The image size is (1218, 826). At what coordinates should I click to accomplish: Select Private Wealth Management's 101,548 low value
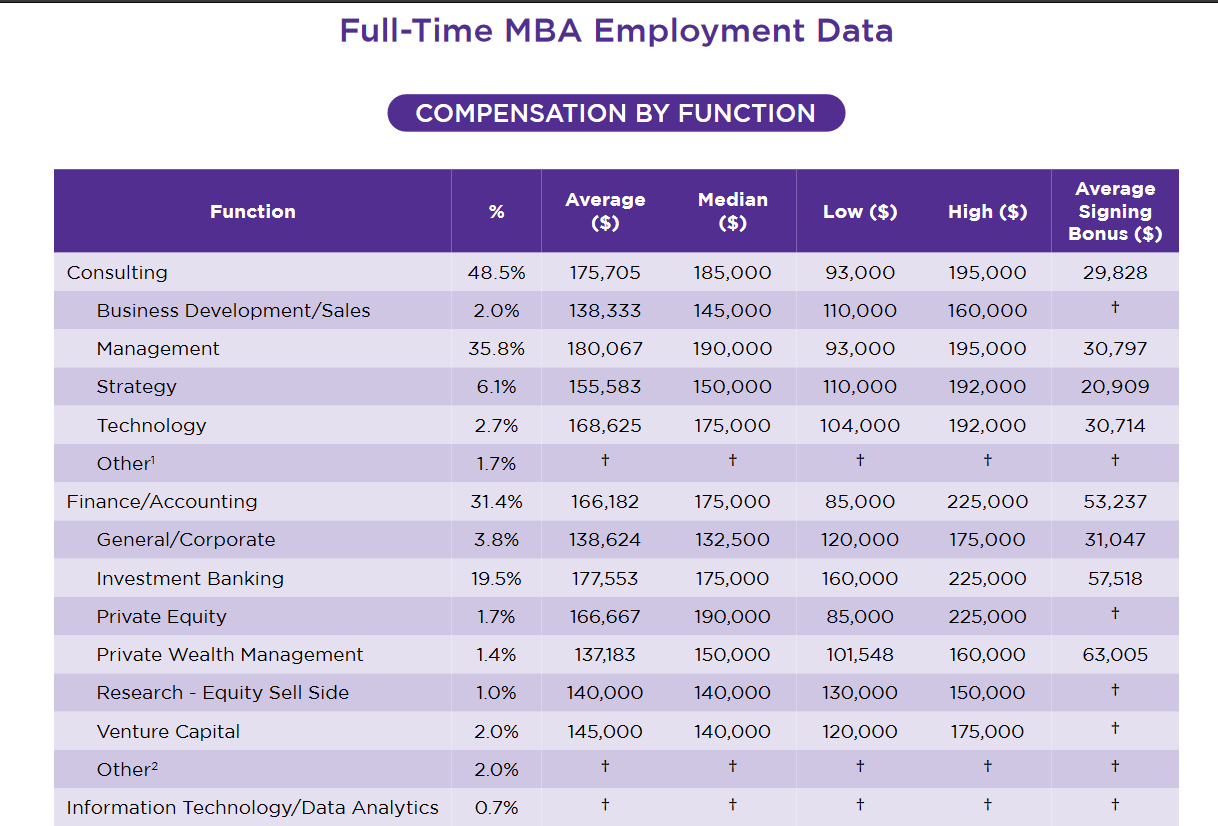[859, 655]
